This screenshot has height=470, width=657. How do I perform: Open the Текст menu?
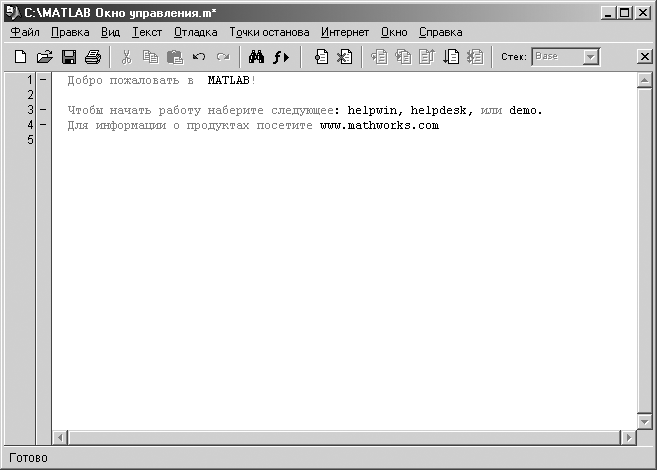pyautogui.click(x=147, y=32)
